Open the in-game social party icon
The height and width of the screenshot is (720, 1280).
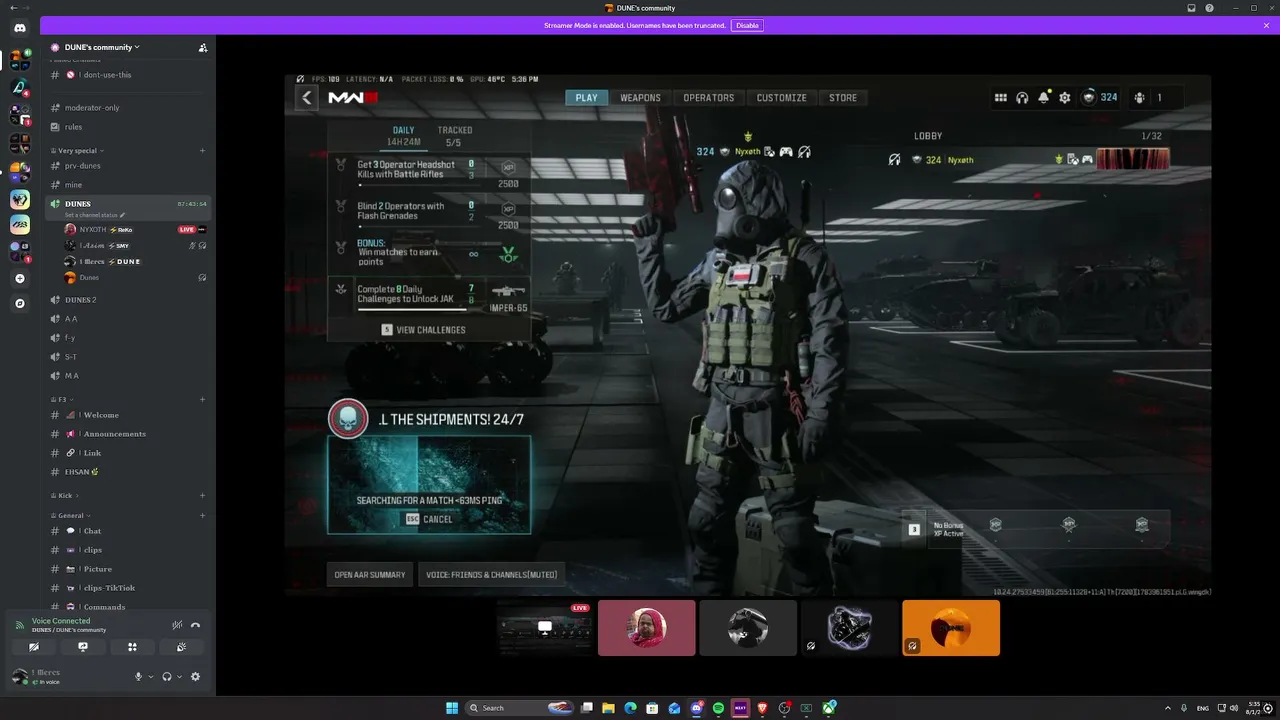(x=1140, y=98)
